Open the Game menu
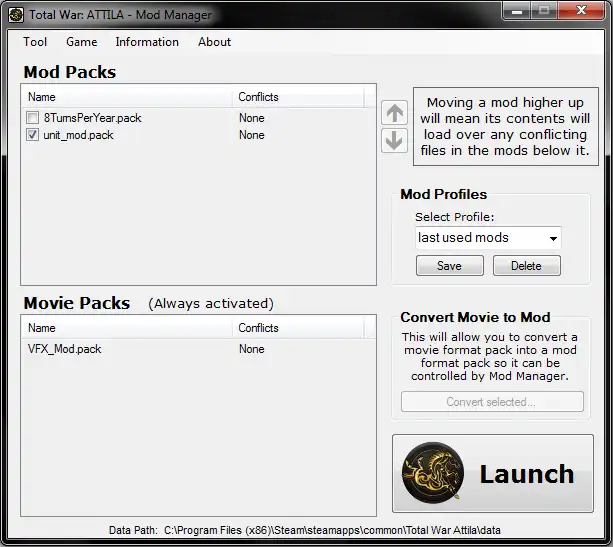This screenshot has width=613, height=547. tap(82, 42)
